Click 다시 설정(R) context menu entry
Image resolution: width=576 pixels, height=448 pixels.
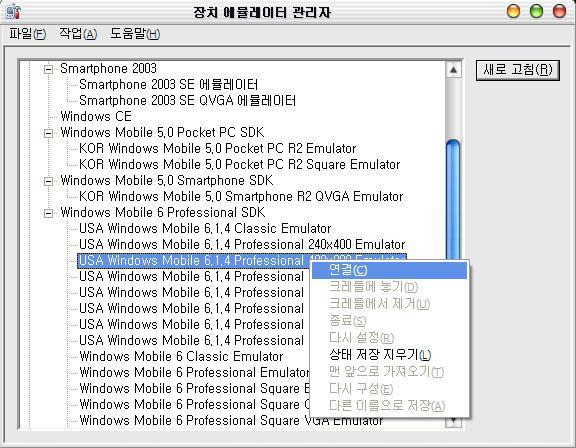coord(389,337)
